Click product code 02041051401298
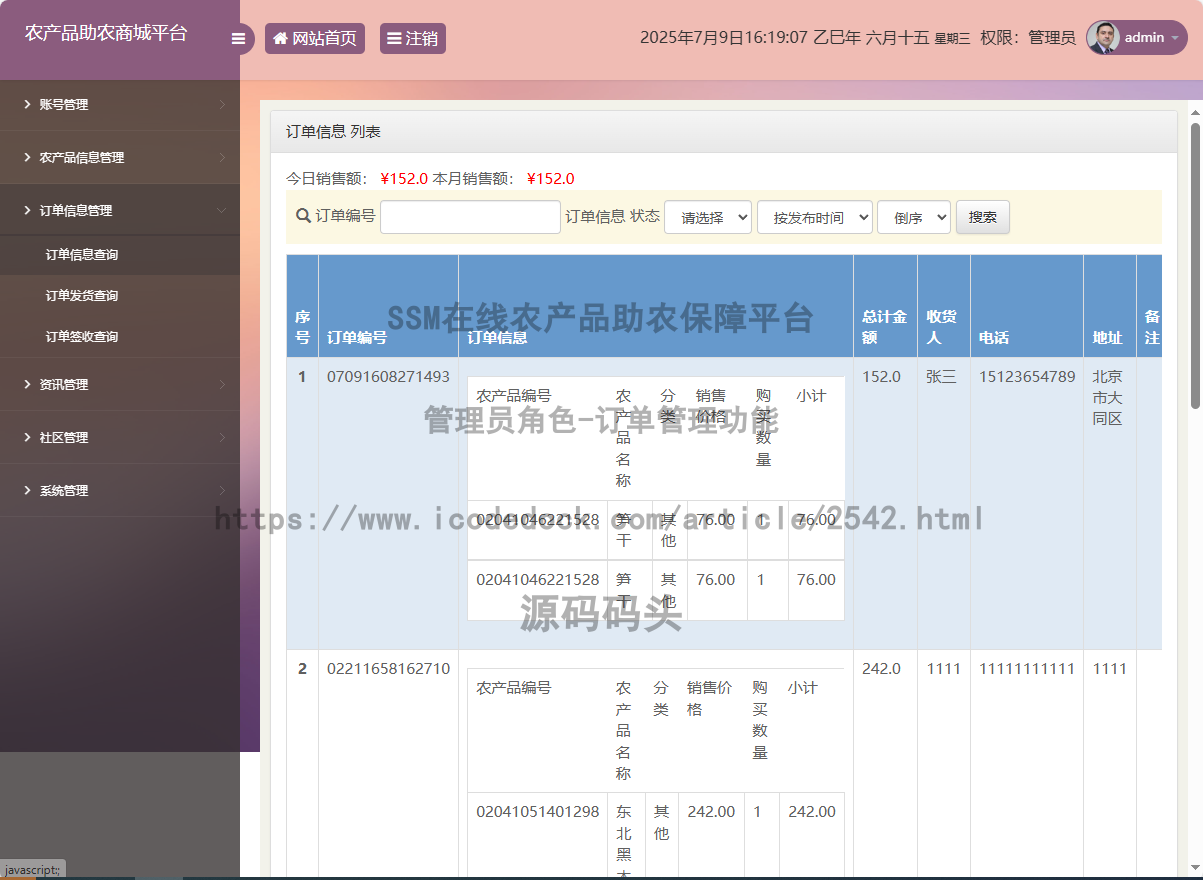The width and height of the screenshot is (1203, 880). pyautogui.click(x=538, y=811)
